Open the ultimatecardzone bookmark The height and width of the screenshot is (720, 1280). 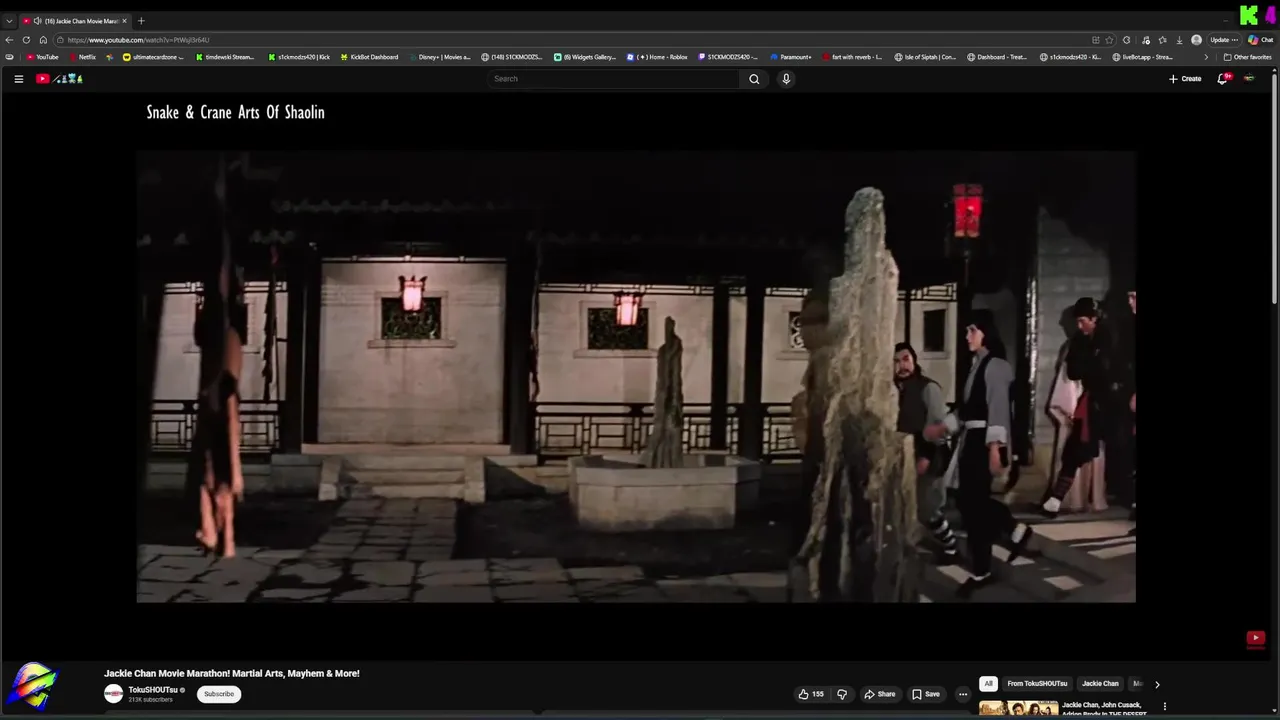point(153,57)
